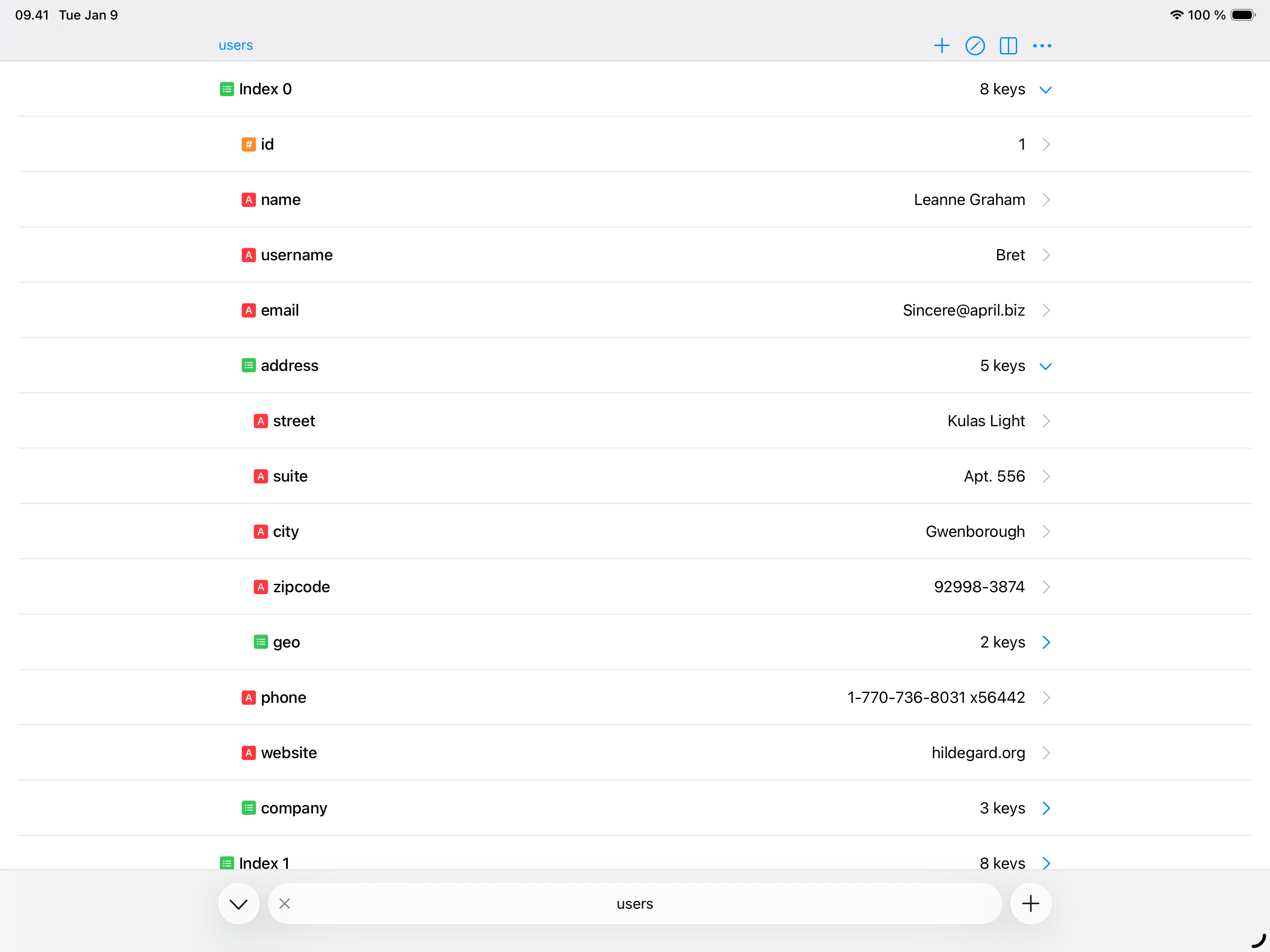Open the username row disclosure arrow
1270x952 pixels.
tap(1046, 255)
